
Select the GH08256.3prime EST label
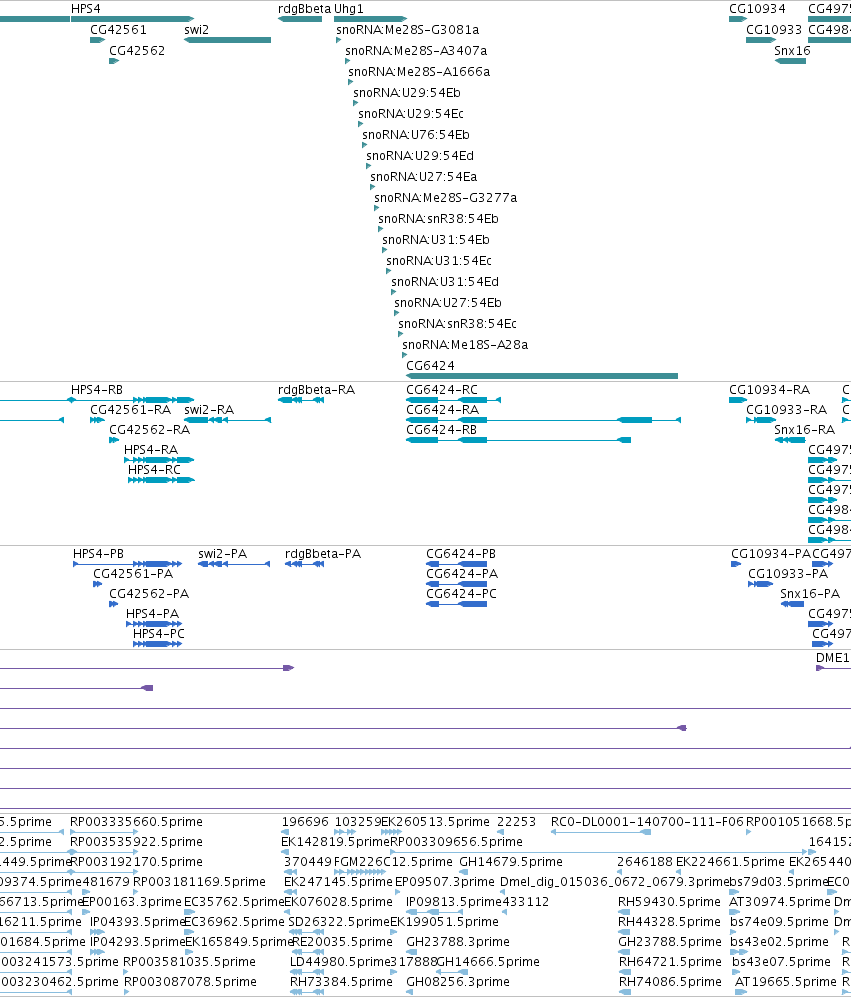click(458, 982)
